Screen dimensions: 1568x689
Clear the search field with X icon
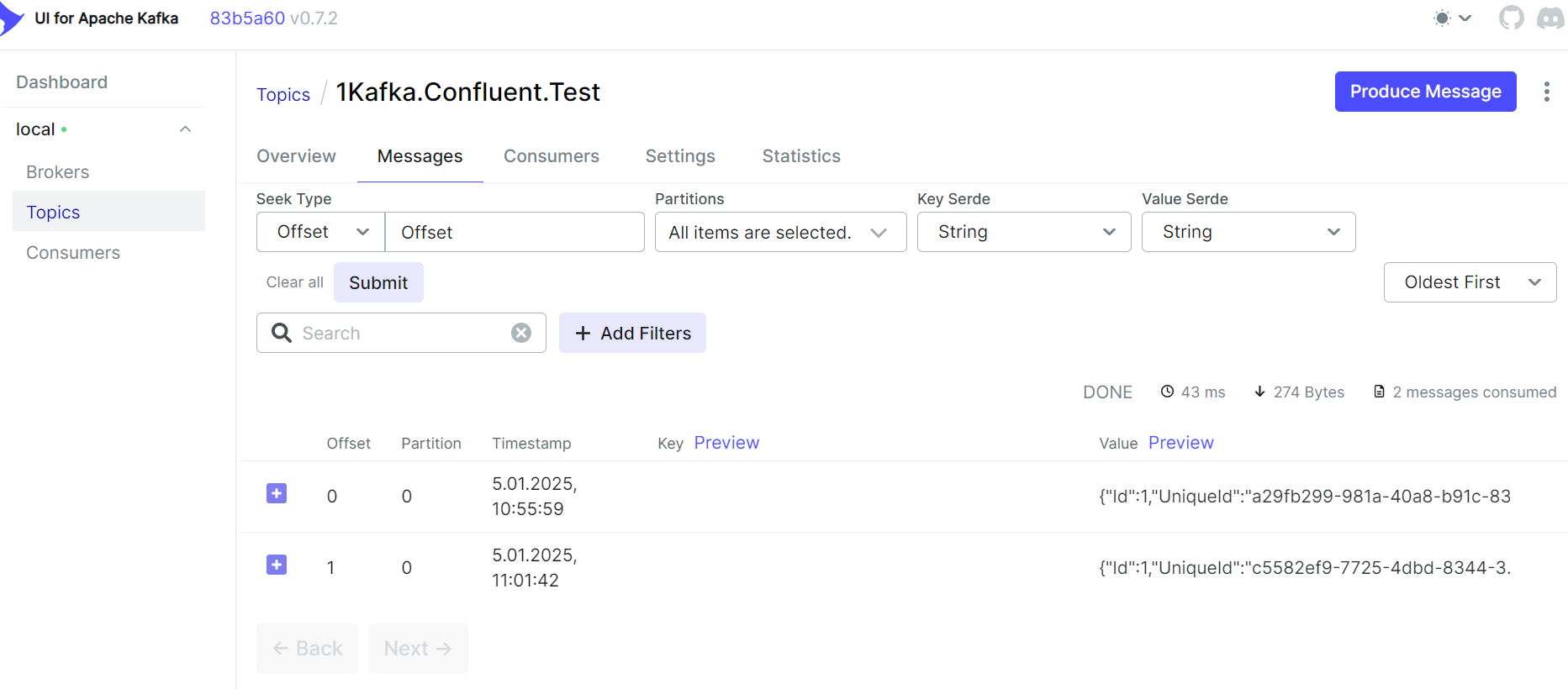point(521,333)
